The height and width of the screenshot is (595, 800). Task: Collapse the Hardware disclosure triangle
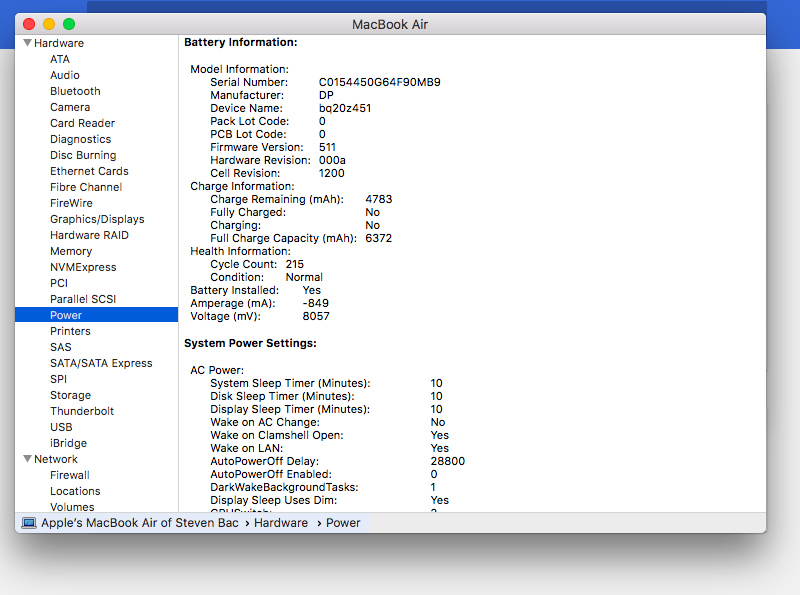point(27,43)
